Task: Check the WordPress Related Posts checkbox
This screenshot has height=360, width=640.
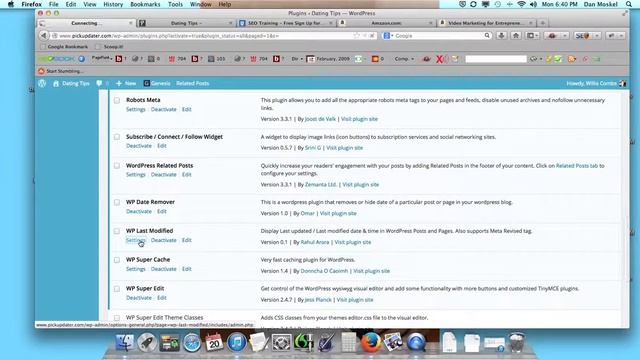Action: (117, 166)
